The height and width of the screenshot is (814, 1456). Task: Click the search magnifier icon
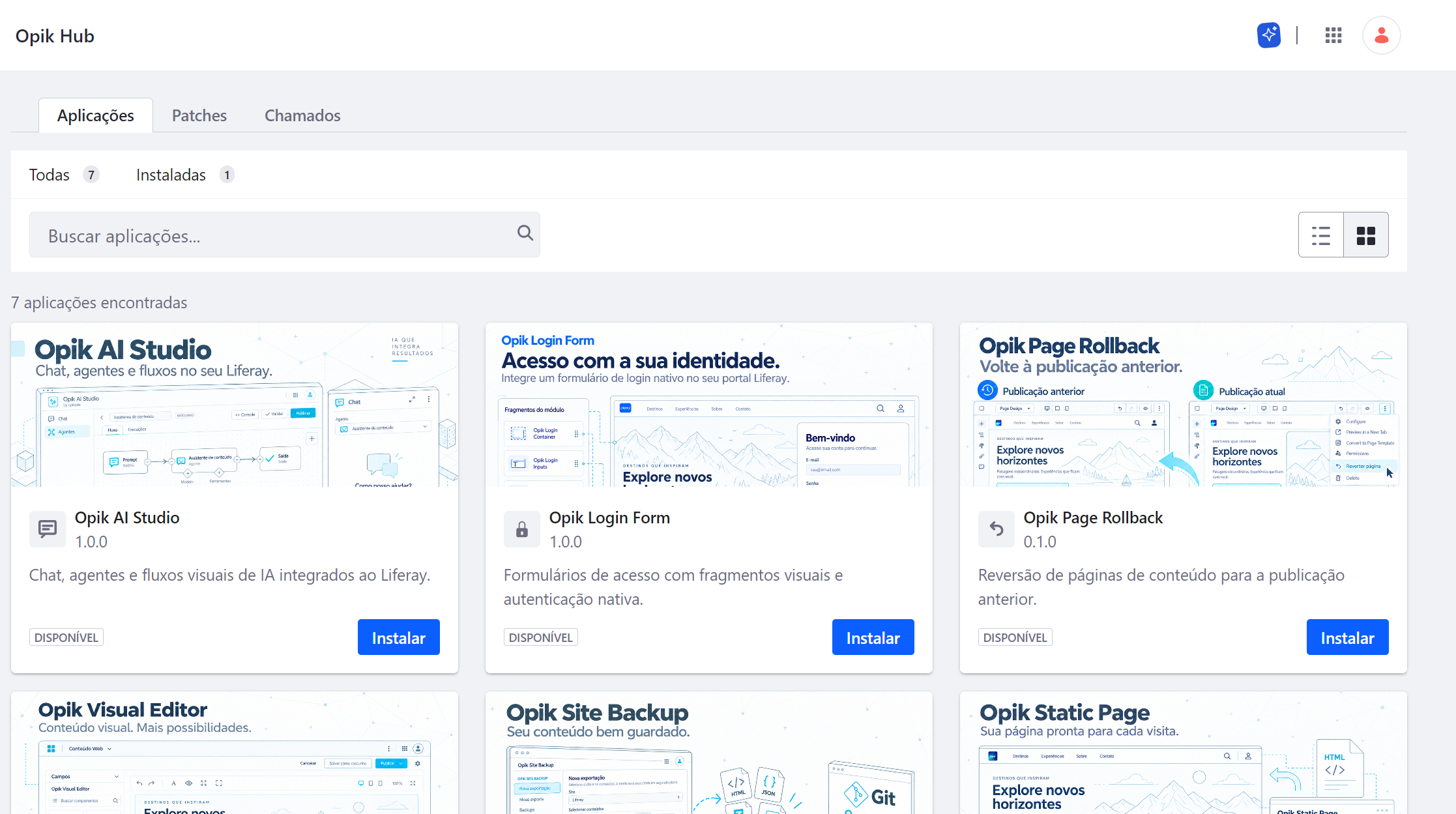click(525, 233)
